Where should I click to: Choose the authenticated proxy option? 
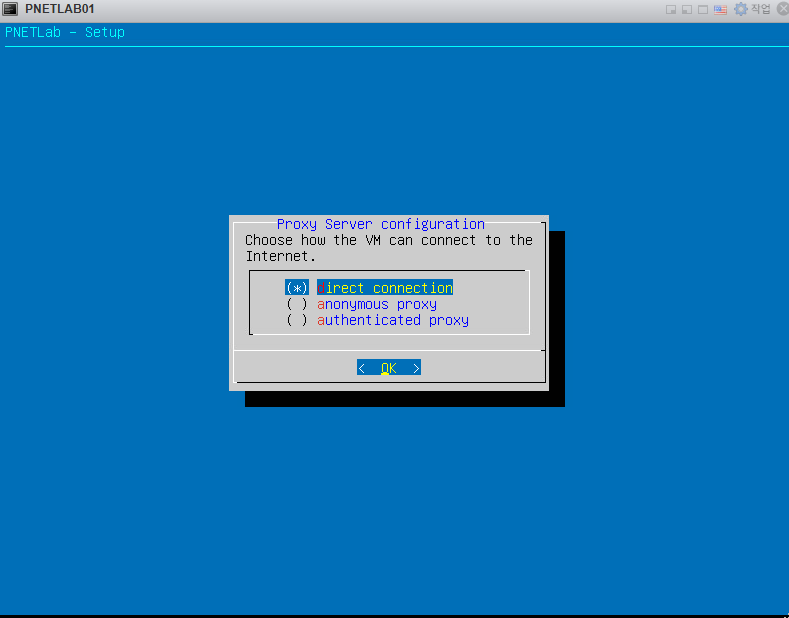click(x=377, y=320)
